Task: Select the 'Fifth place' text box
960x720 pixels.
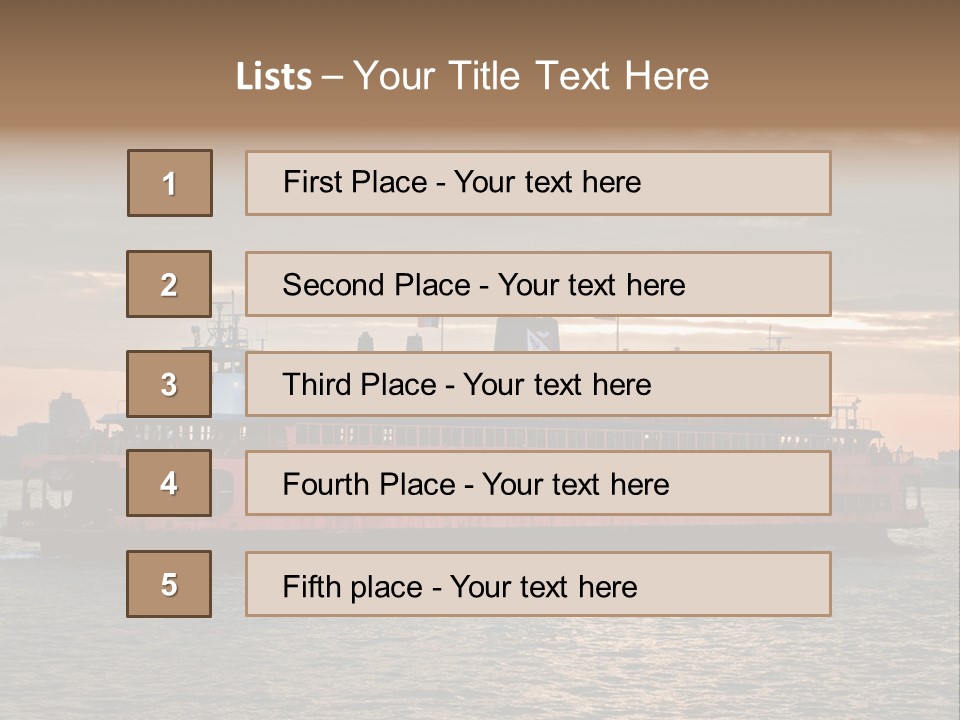Action: tap(538, 584)
